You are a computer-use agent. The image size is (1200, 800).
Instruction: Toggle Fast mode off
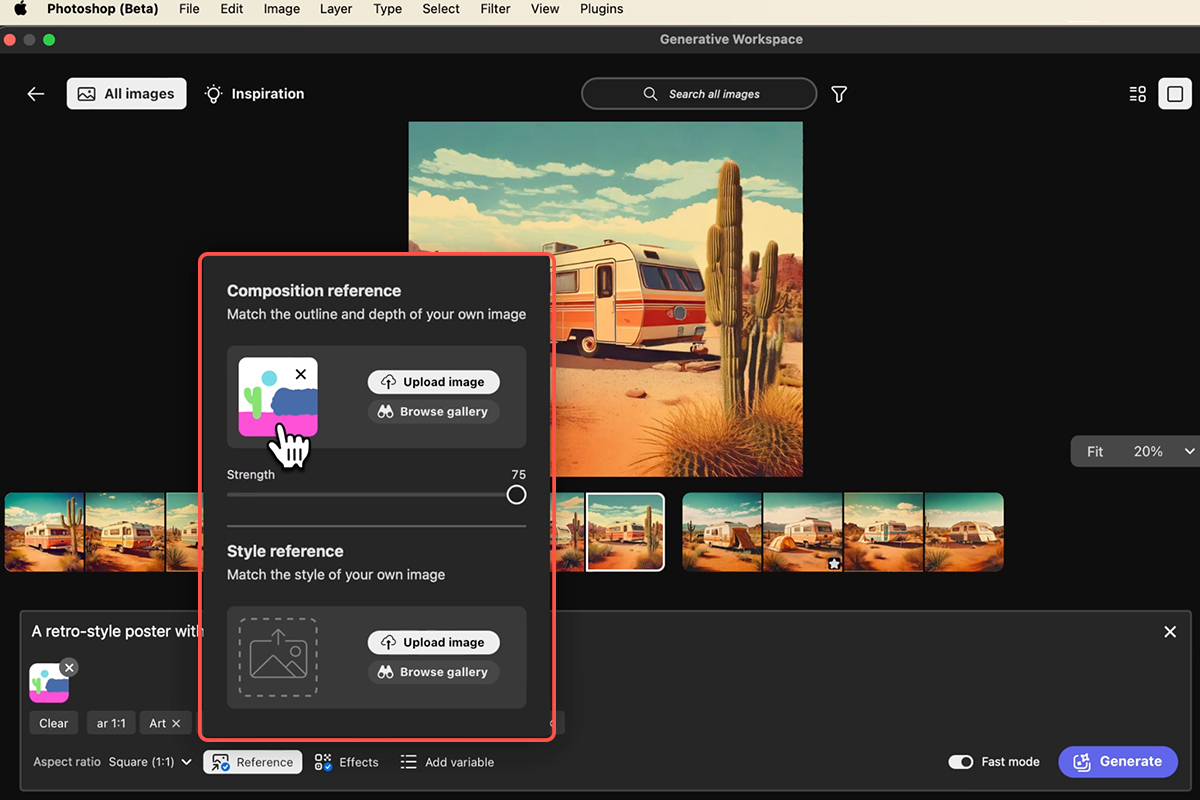pos(961,761)
